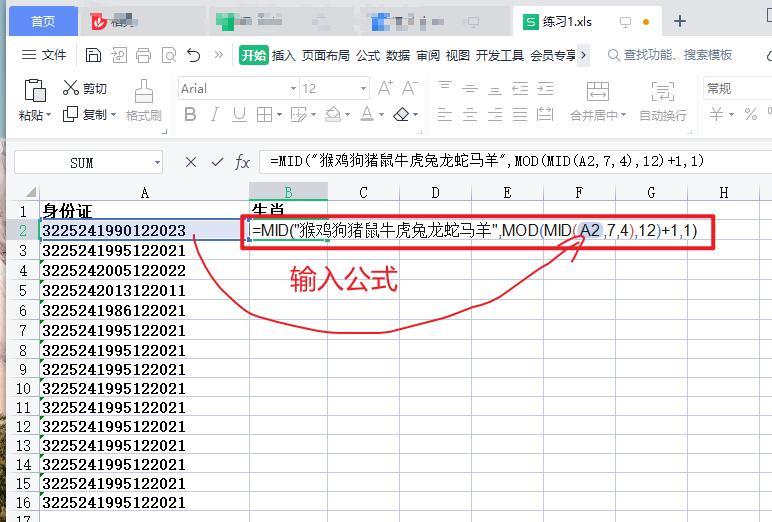Screen dimensions: 772x522
Task: Expand more quick access tools chevrons
Action: click(219, 55)
